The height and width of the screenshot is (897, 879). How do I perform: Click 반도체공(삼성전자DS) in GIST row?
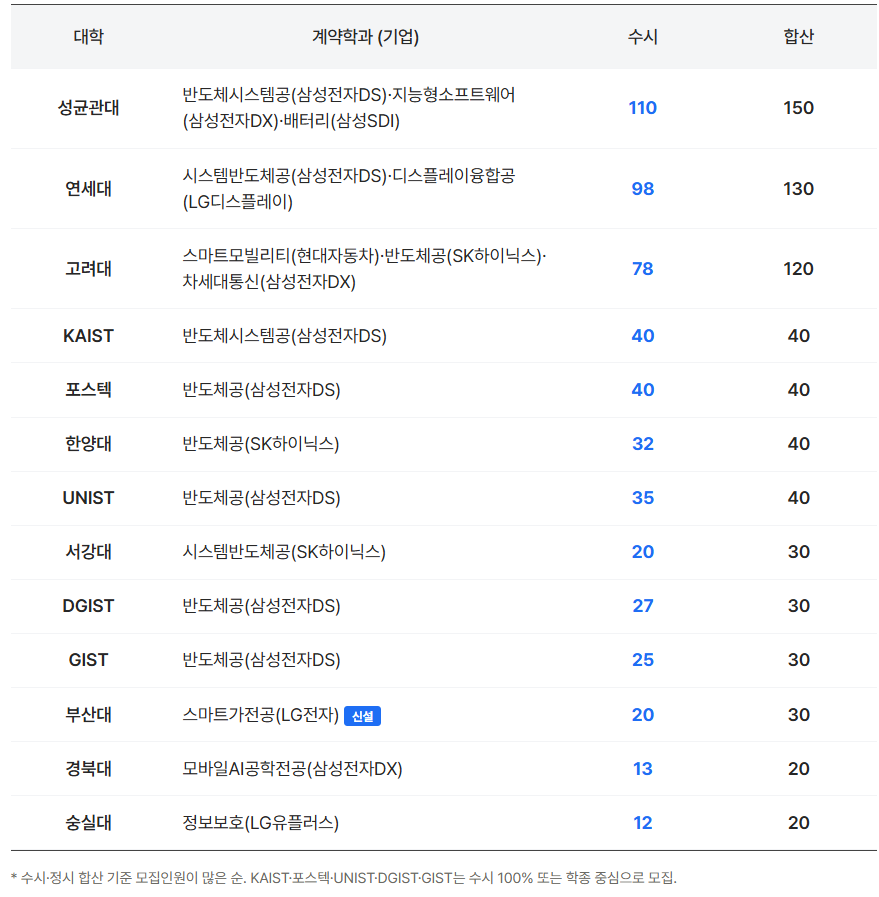(261, 660)
